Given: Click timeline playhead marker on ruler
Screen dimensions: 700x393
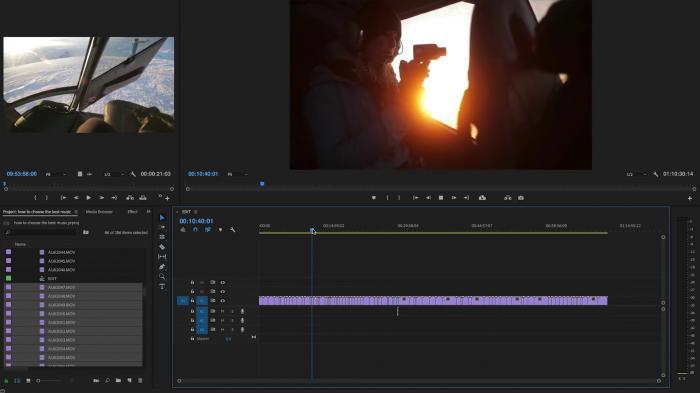Looking at the screenshot, I should coord(312,230).
